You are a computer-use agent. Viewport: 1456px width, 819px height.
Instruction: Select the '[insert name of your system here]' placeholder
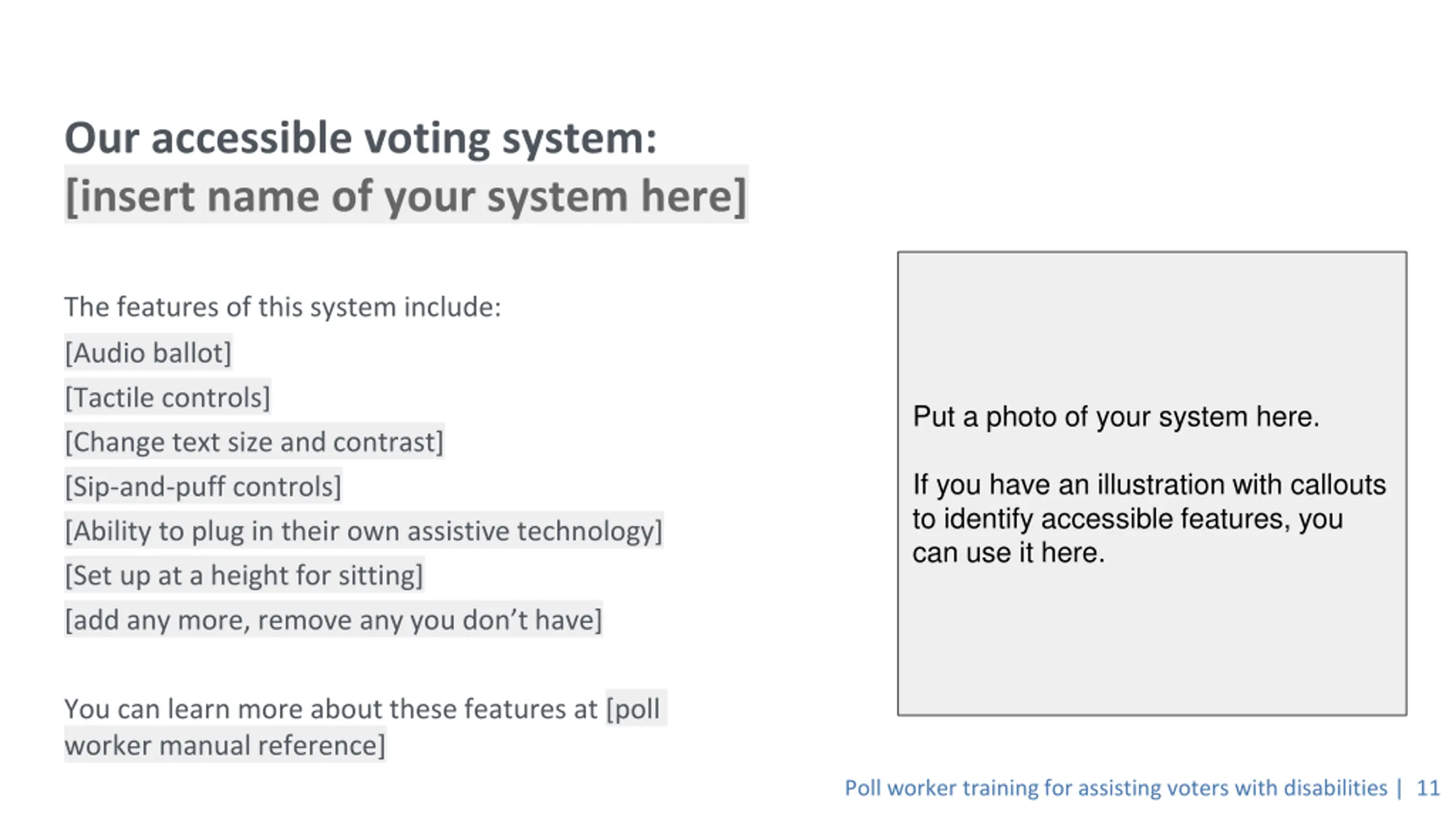(x=406, y=196)
